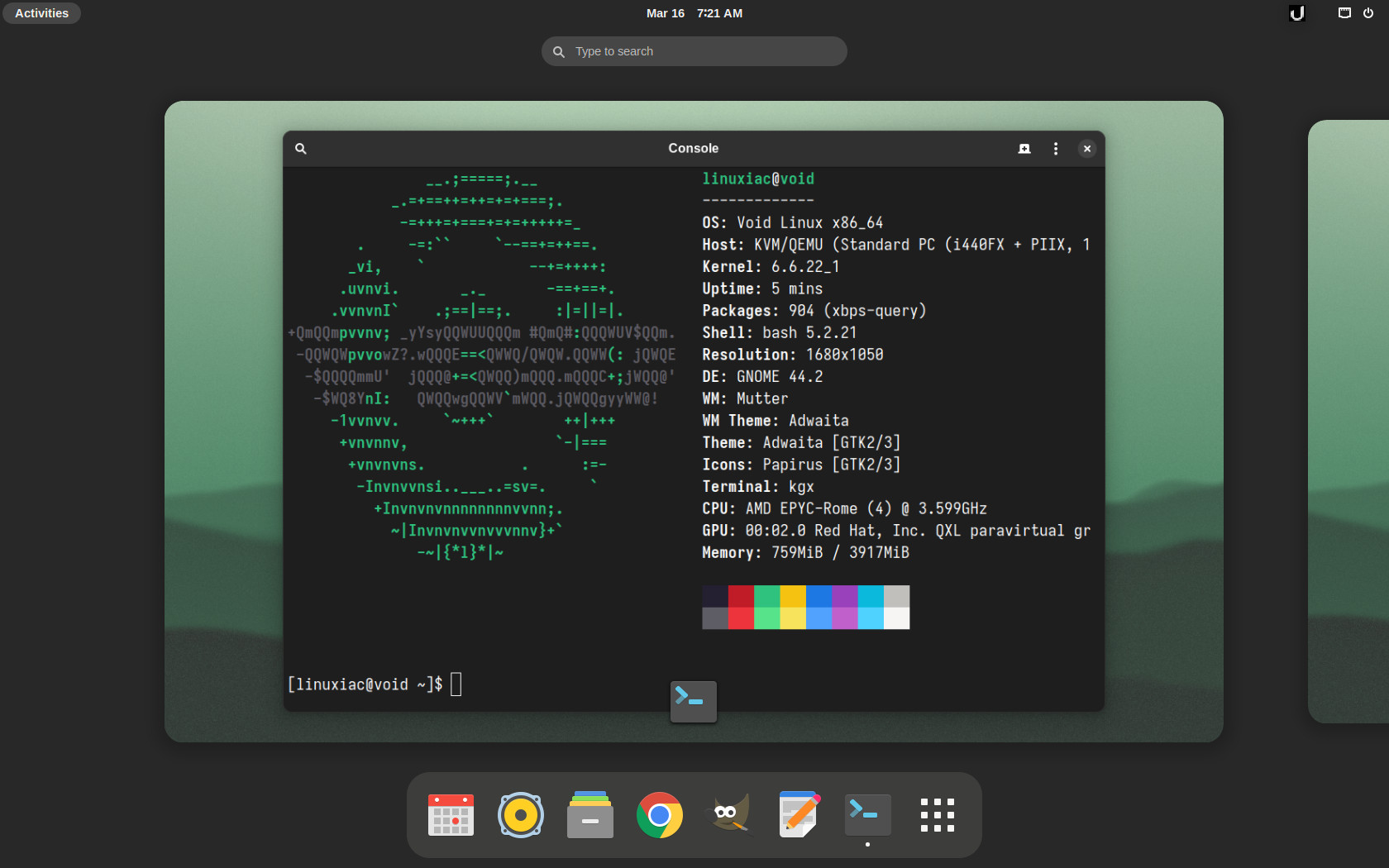Screen dimensions: 1389x868
Task: Click the bright green swatch in the bottom row
Action: point(767,618)
